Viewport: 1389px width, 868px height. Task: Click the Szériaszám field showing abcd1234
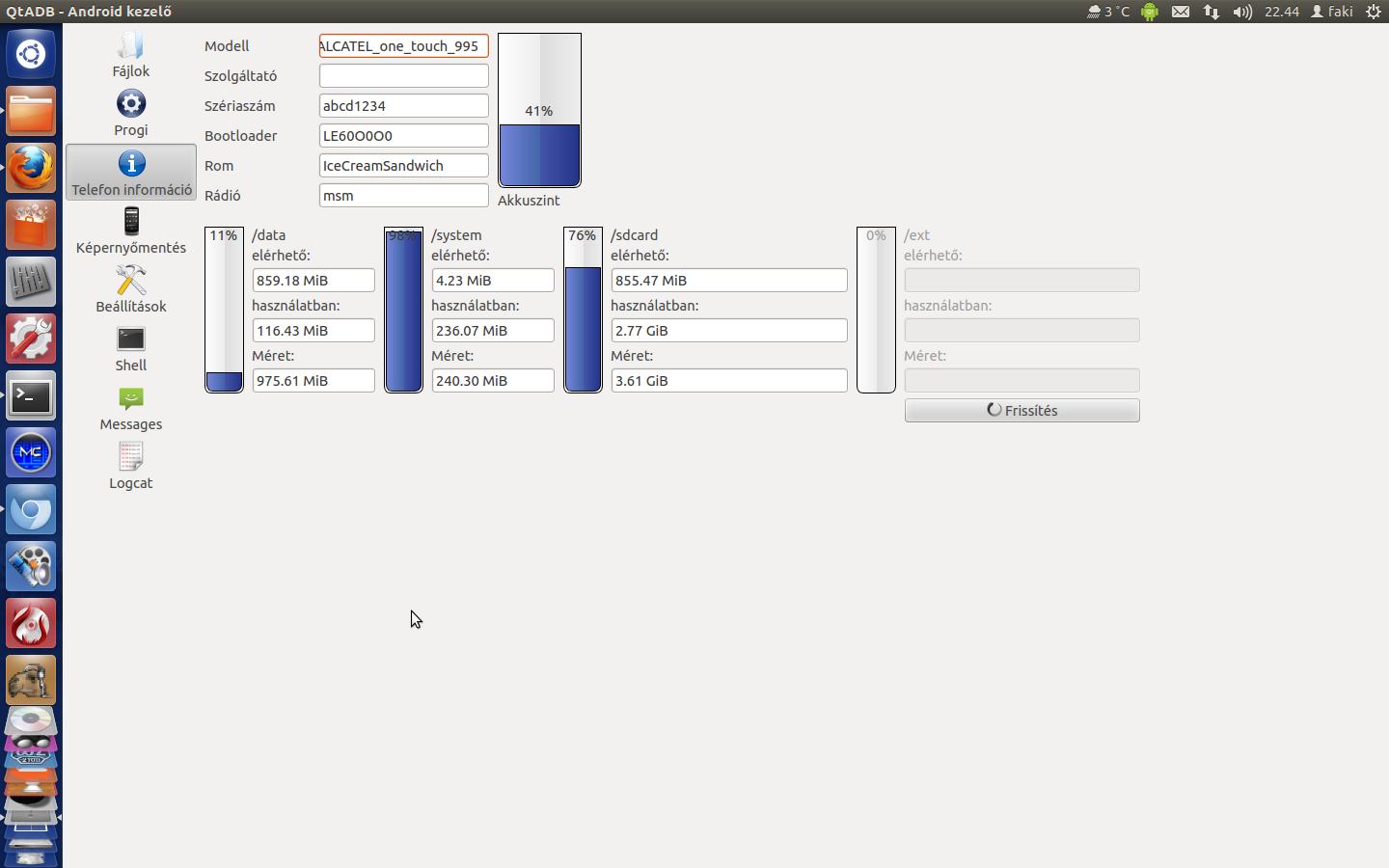[x=404, y=106]
